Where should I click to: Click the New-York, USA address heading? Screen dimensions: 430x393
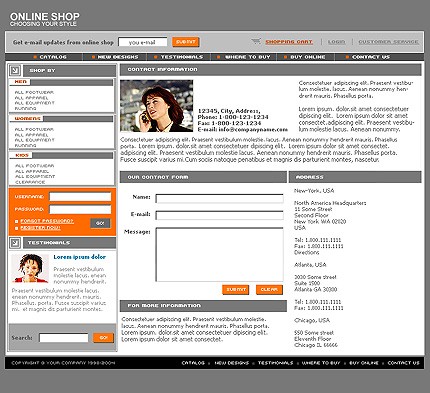314,191
